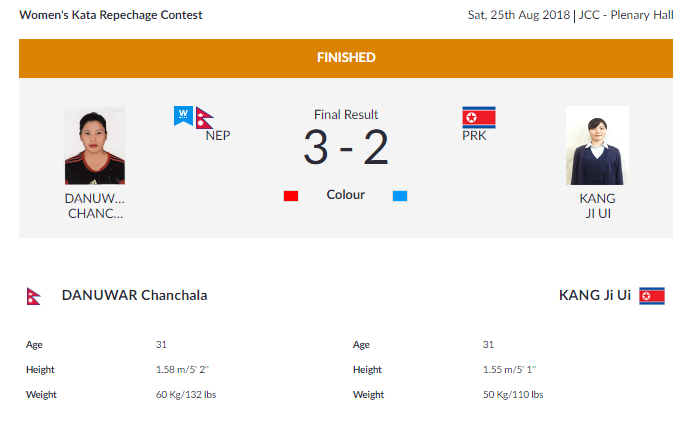Click the 3 - 2 final score
Image resolution: width=690 pixels, height=424 pixels.
click(346, 147)
